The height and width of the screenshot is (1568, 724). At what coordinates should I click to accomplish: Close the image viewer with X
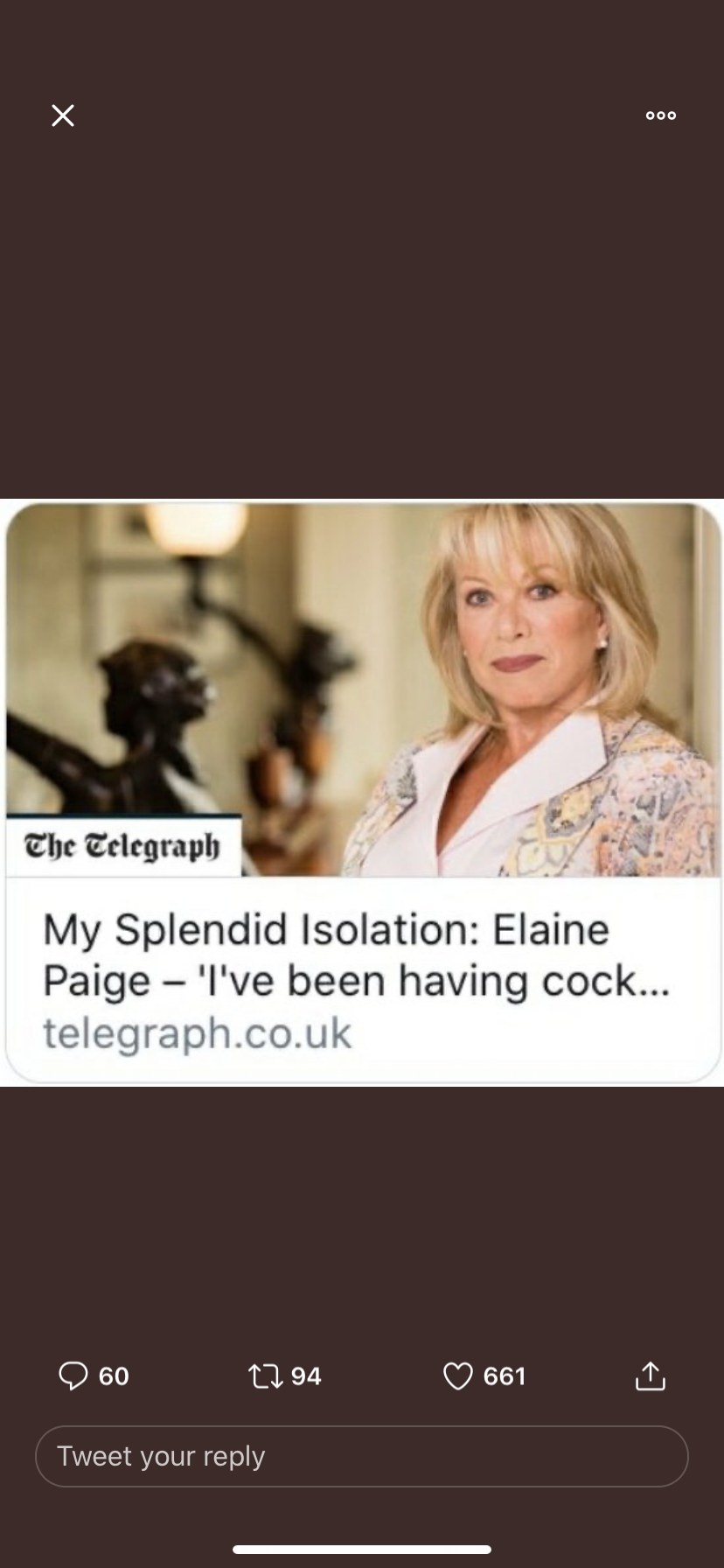(x=63, y=115)
